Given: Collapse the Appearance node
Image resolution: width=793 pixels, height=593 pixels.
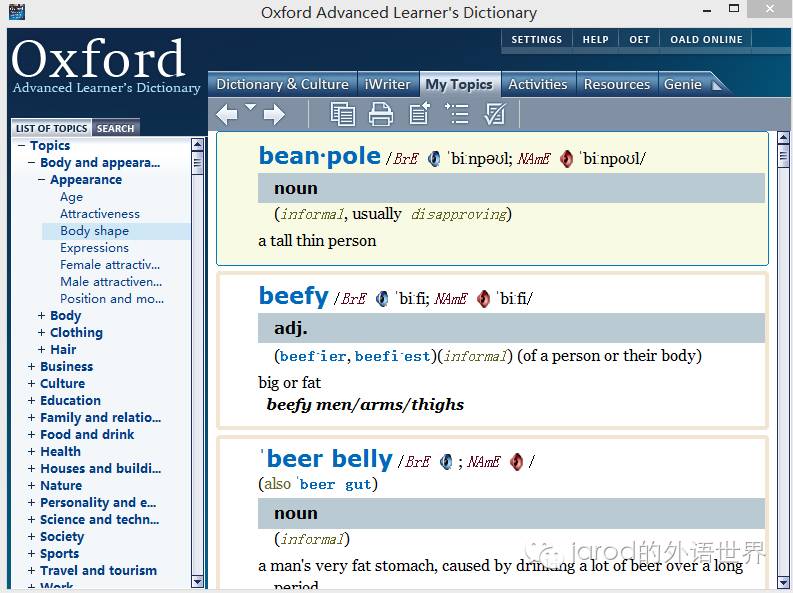Looking at the screenshot, I should 41,179.
